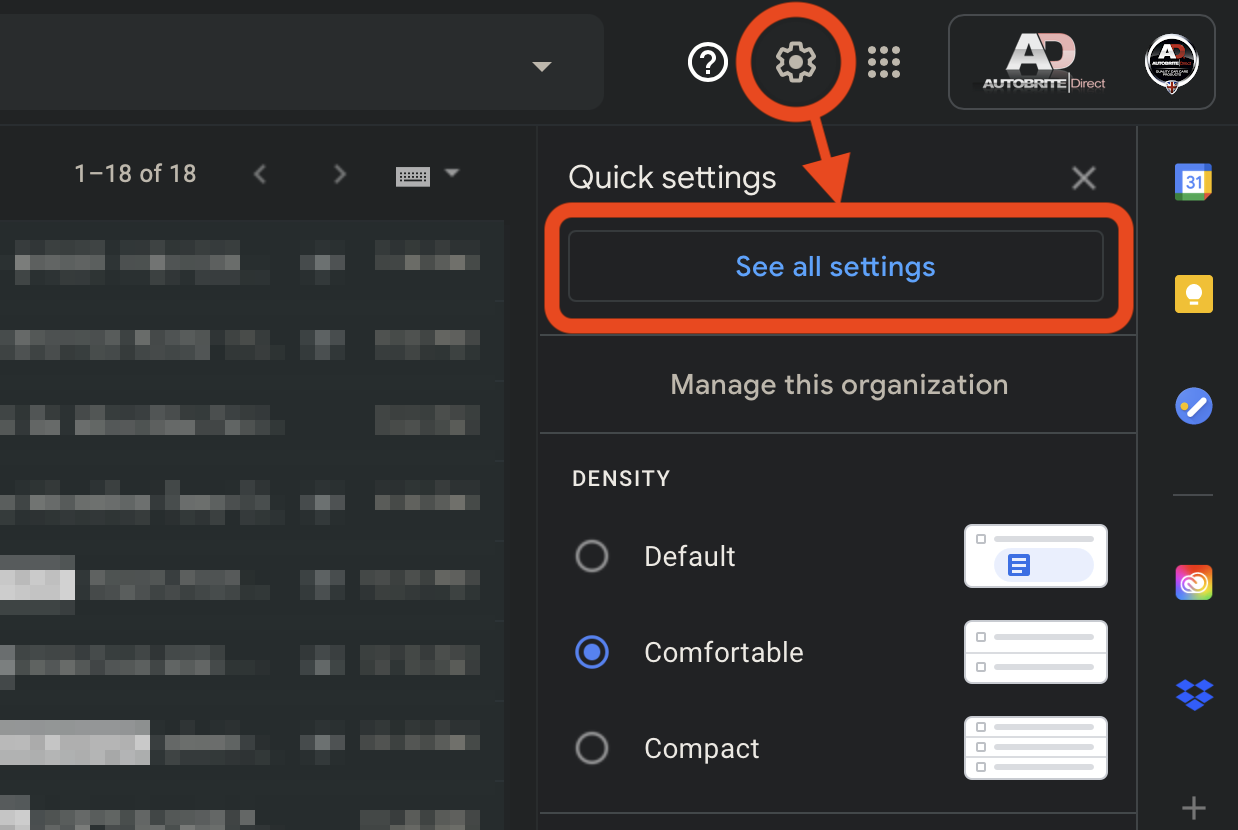Viewport: 1238px width, 830px height.
Task: Click the Settings gear icon
Action: pyautogui.click(x=796, y=63)
